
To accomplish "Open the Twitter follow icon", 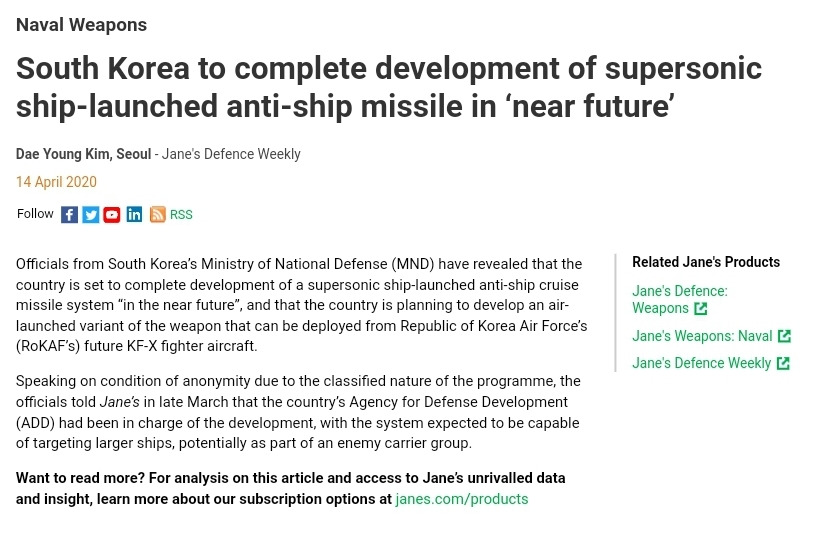I will [91, 214].
